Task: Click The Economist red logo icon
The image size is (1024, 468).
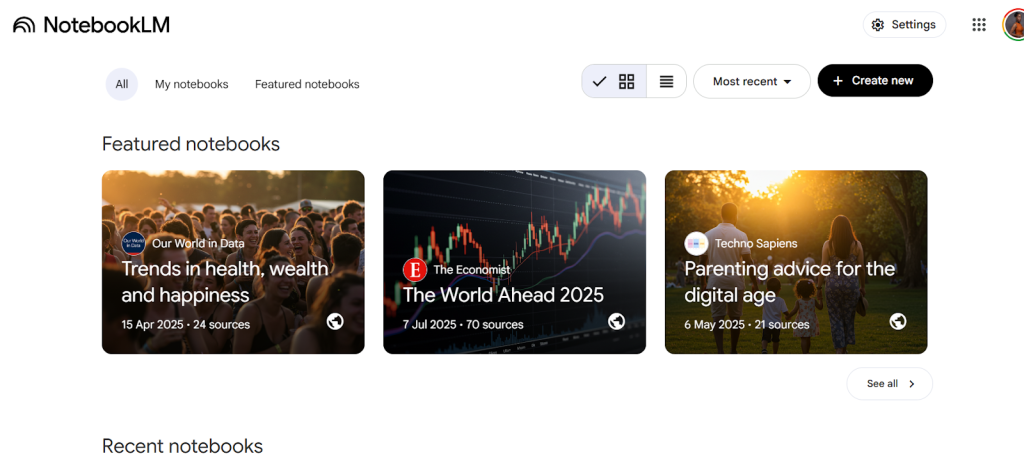Action: click(x=414, y=269)
